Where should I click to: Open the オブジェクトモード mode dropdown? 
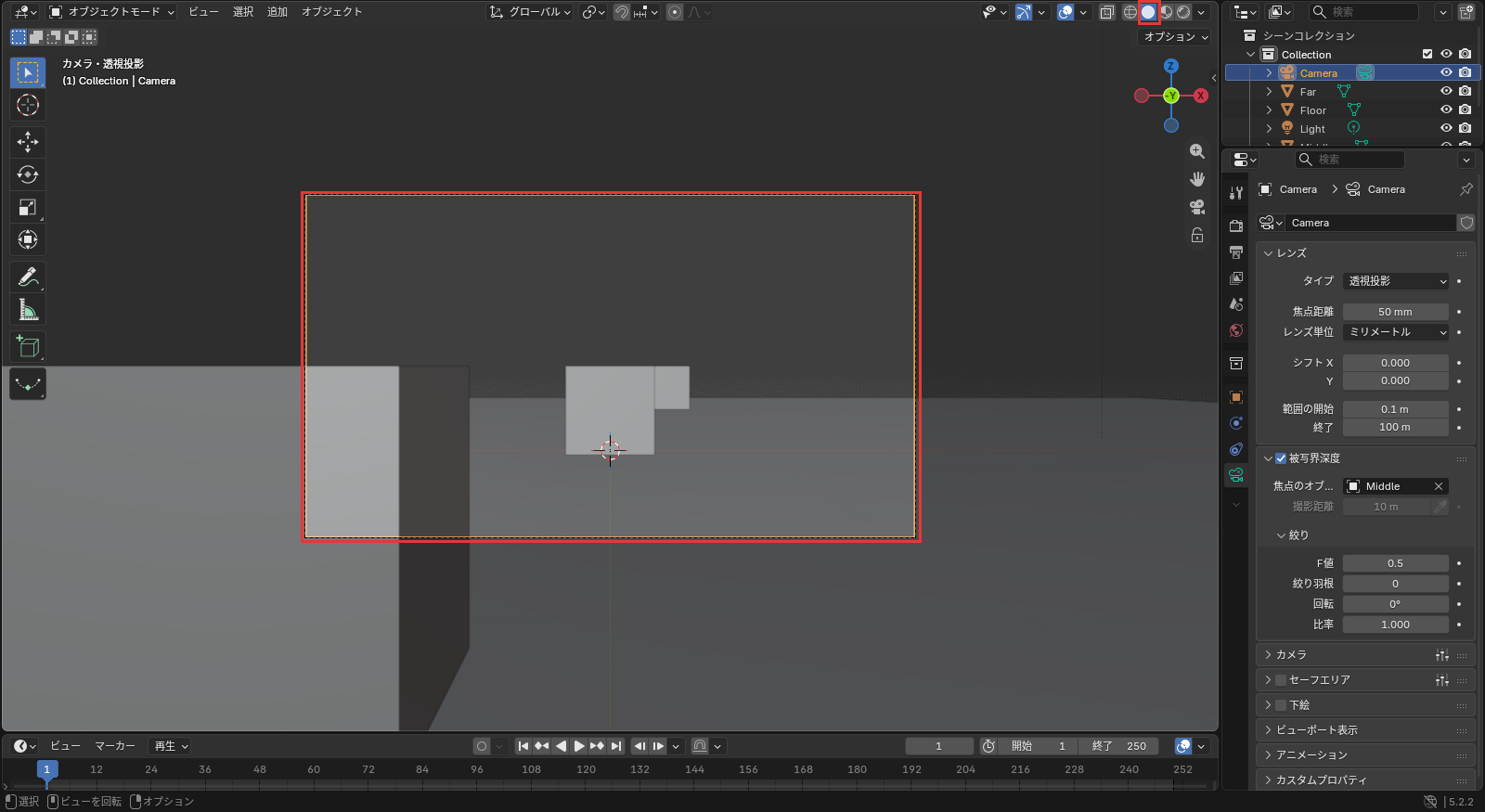coord(111,12)
